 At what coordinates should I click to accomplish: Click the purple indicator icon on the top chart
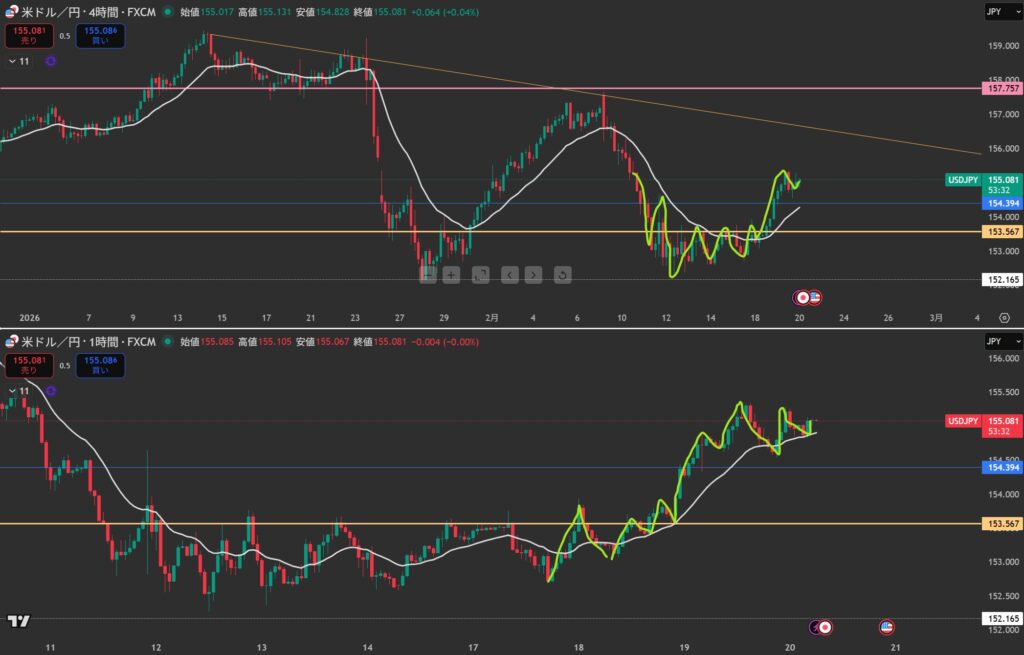pos(51,61)
